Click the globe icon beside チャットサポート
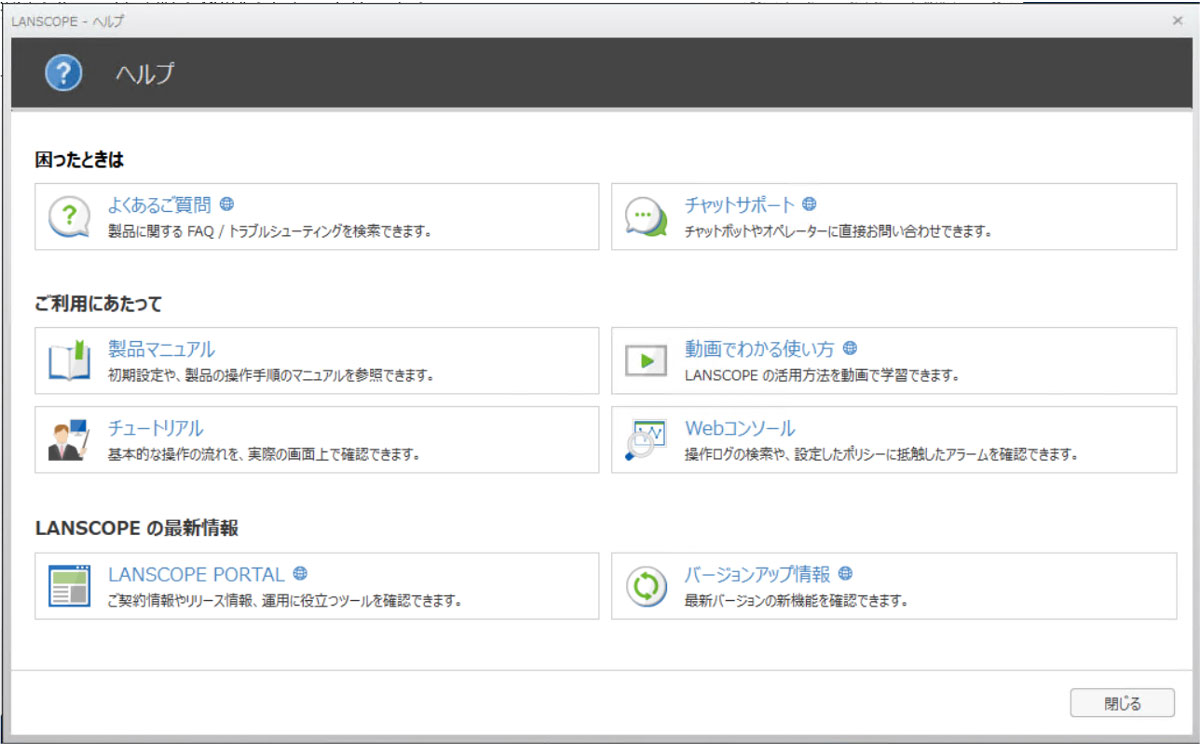This screenshot has width=1200, height=744. [x=810, y=204]
